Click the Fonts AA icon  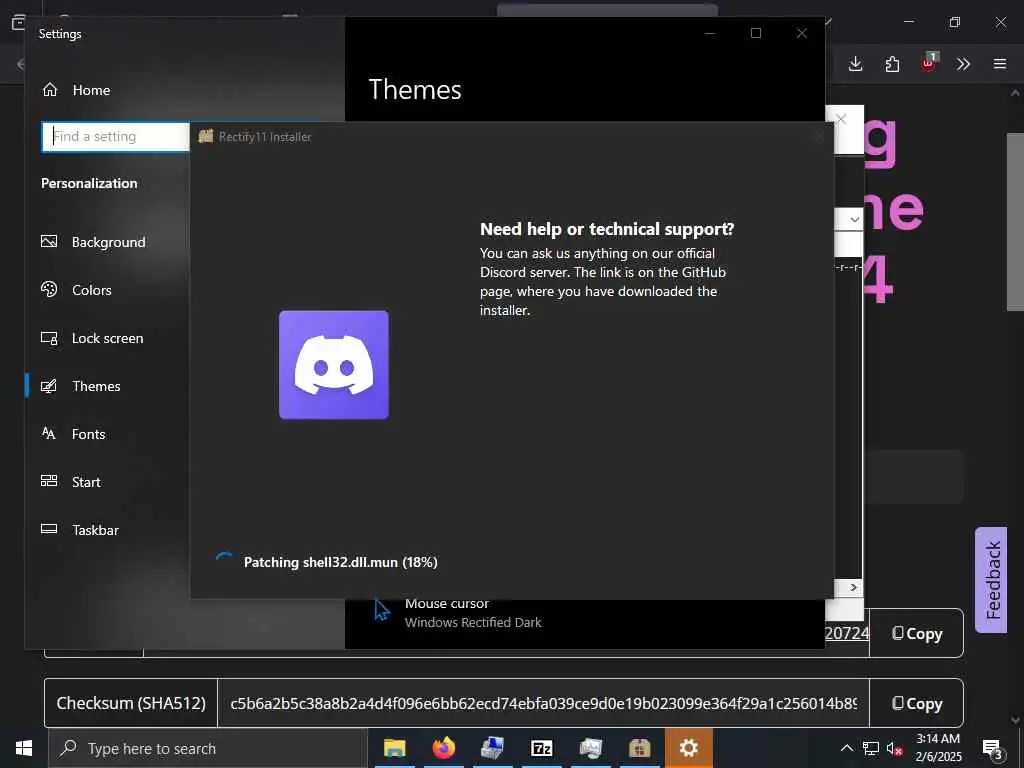click(48, 433)
